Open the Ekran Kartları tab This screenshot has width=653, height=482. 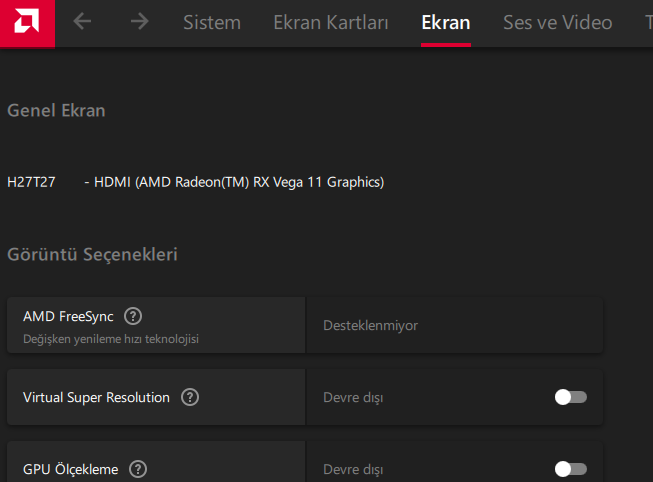[x=331, y=22]
